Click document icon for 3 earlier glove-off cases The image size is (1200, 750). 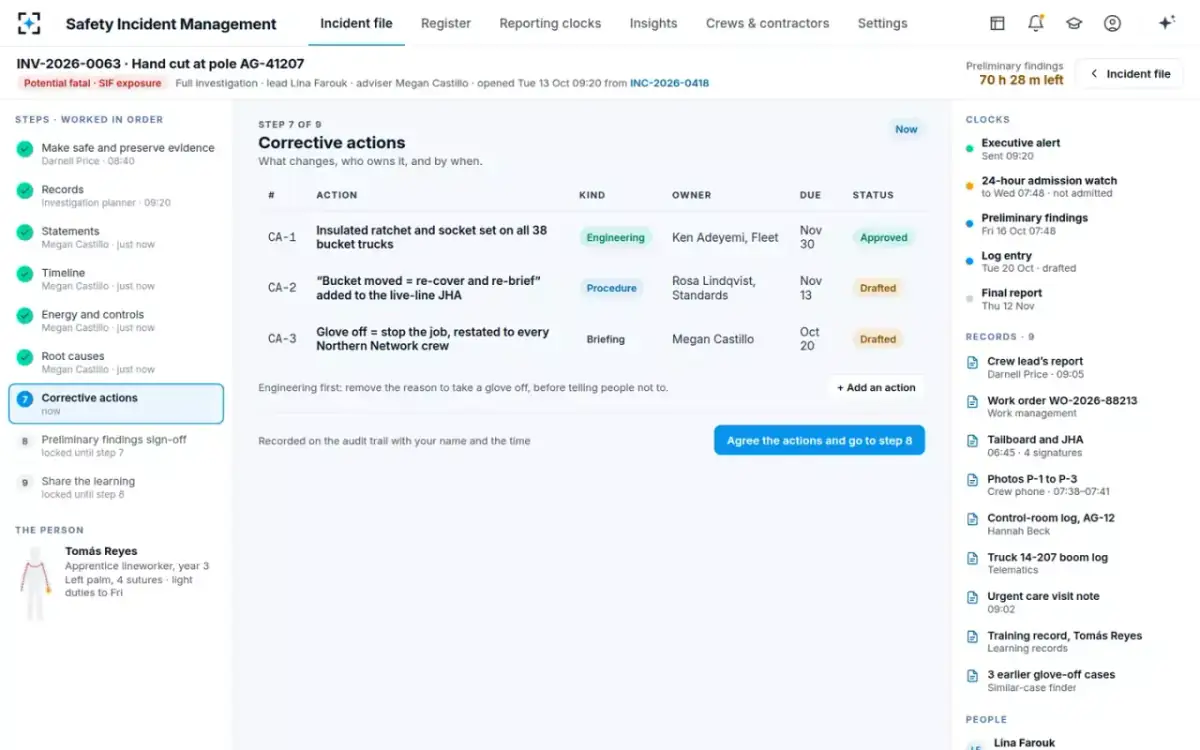click(972, 675)
